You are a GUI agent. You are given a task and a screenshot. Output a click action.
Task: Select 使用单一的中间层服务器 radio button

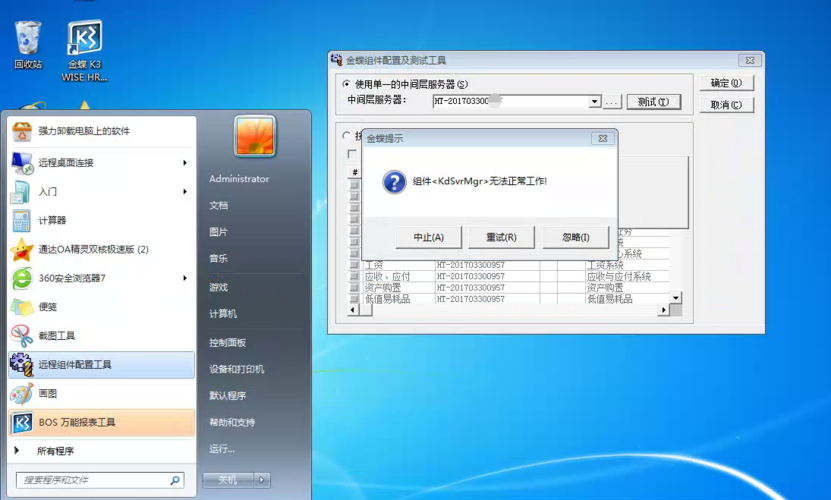[346, 84]
